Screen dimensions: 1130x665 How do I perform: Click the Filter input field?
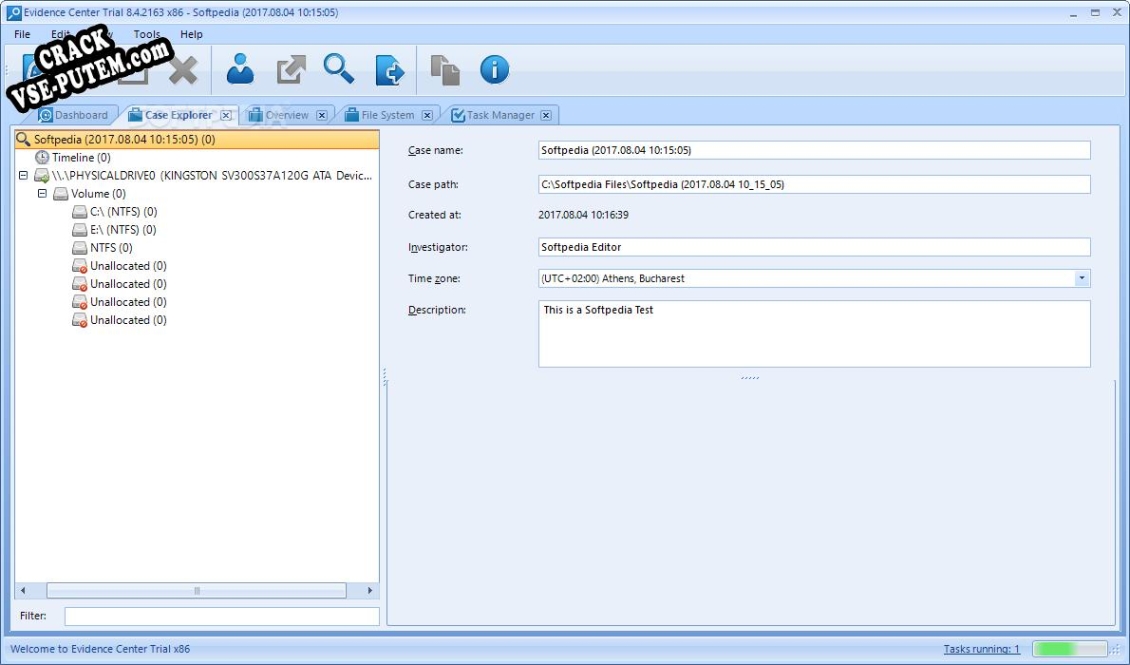[x=221, y=616]
